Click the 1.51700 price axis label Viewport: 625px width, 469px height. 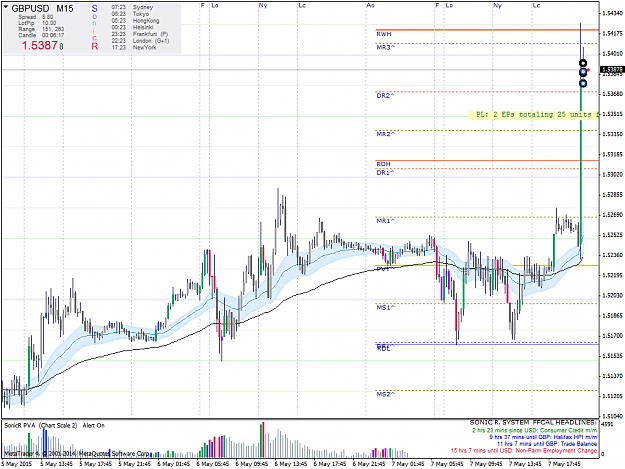point(612,336)
